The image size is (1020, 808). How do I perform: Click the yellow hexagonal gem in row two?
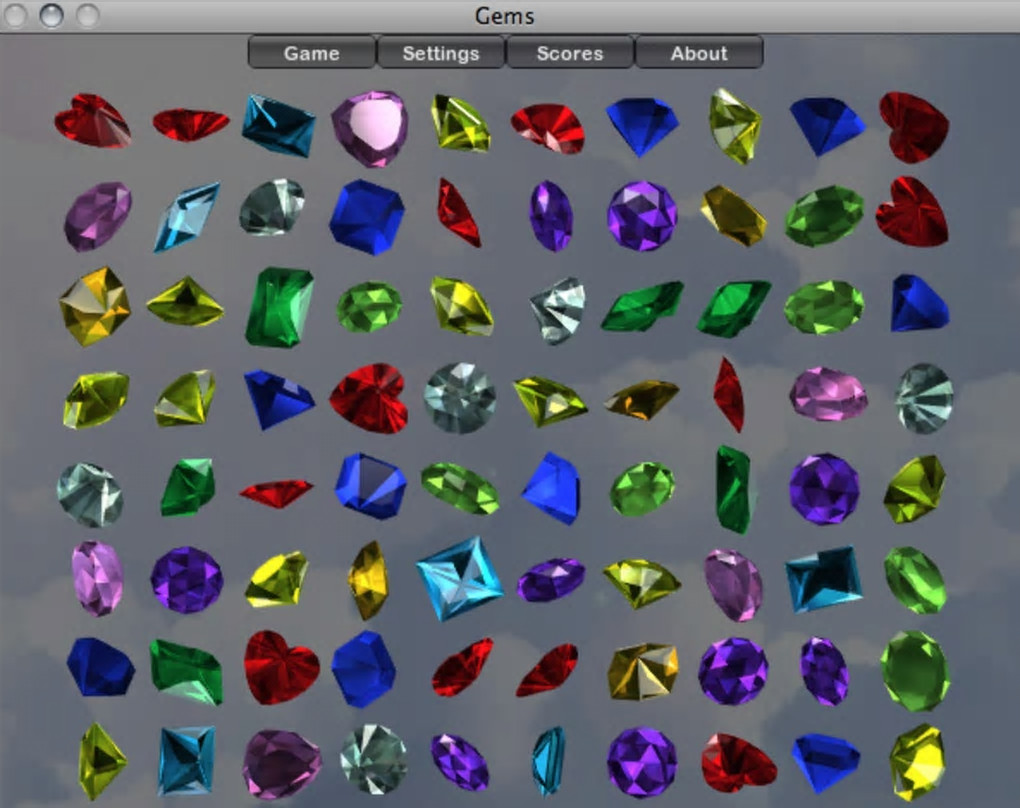click(733, 215)
